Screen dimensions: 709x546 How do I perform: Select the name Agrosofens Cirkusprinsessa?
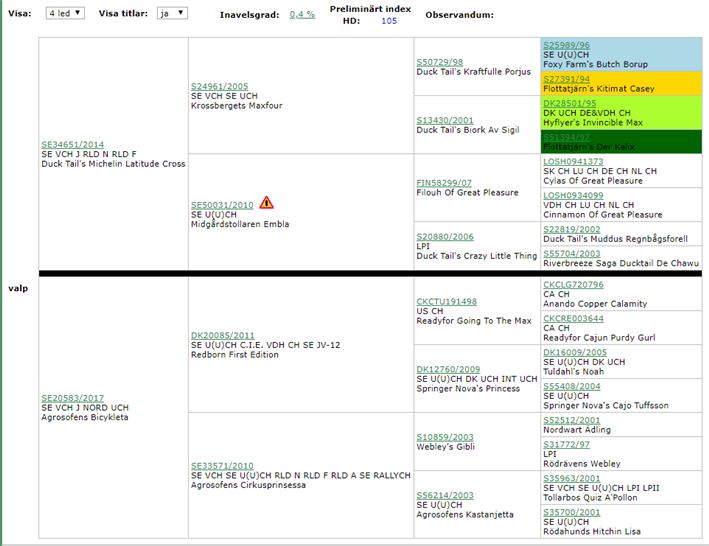coord(248,485)
